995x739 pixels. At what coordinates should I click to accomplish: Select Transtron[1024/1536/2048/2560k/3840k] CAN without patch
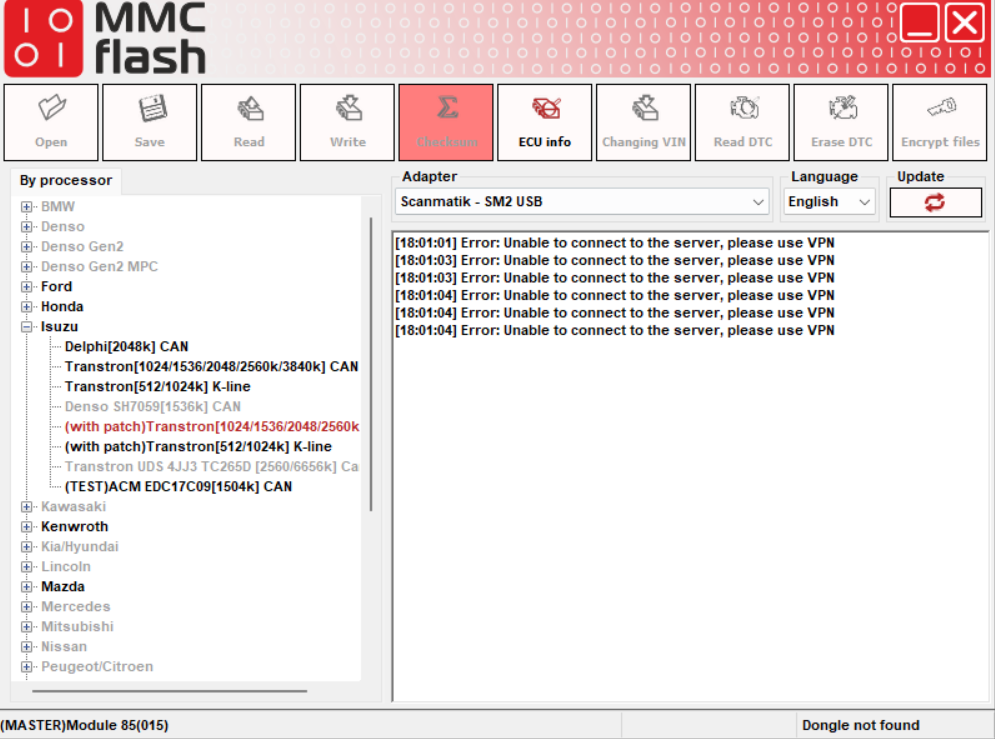click(x=211, y=367)
